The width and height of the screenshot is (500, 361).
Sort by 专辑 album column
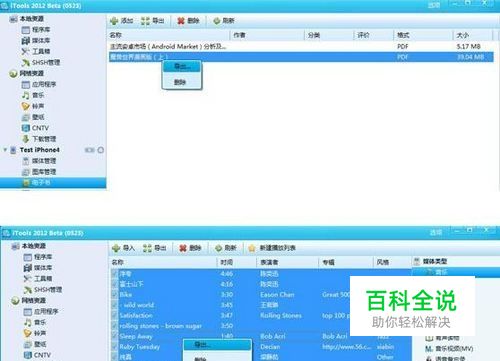(x=346, y=262)
